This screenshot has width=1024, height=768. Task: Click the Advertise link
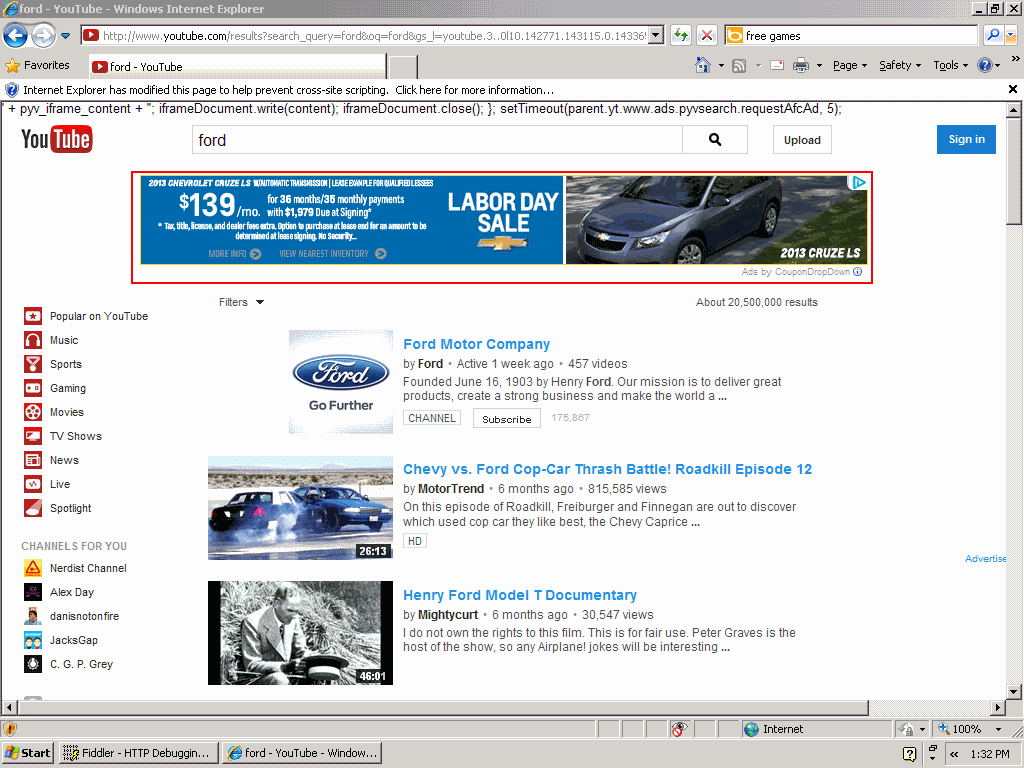point(985,558)
